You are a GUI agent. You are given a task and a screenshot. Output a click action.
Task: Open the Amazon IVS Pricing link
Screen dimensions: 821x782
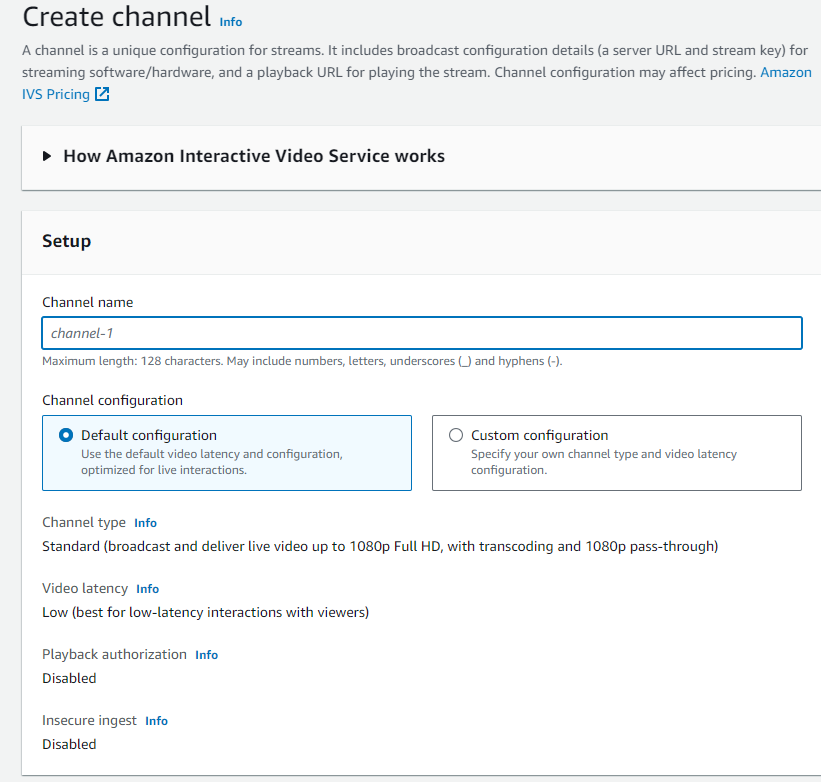coord(56,94)
